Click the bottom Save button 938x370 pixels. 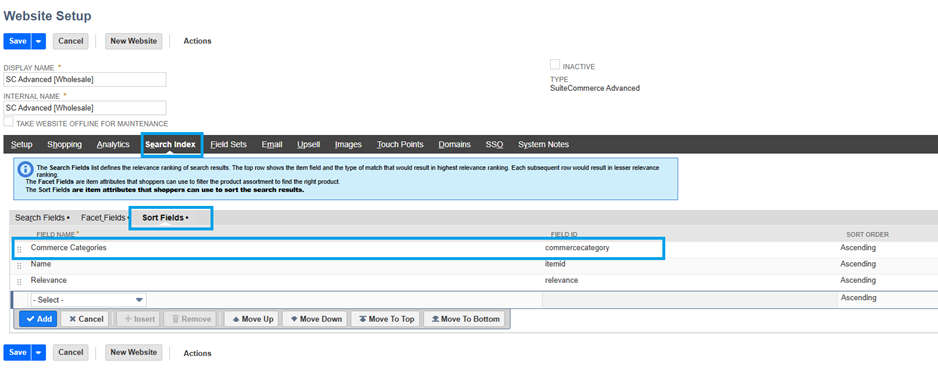tap(17, 352)
